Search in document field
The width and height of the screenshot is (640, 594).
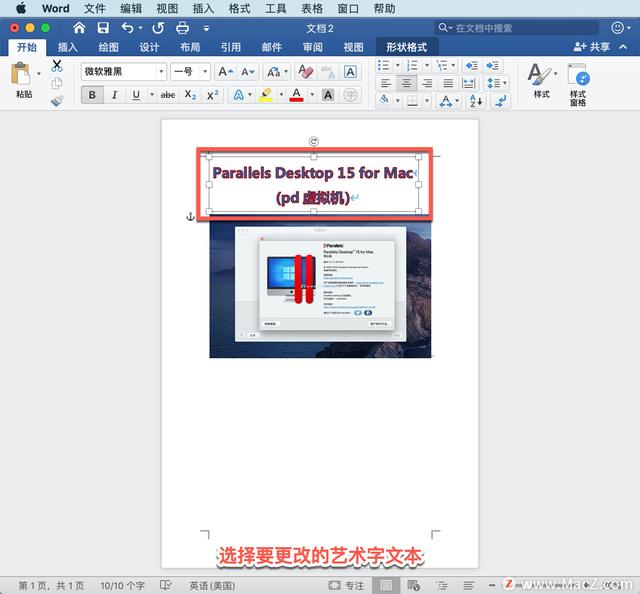click(x=516, y=28)
